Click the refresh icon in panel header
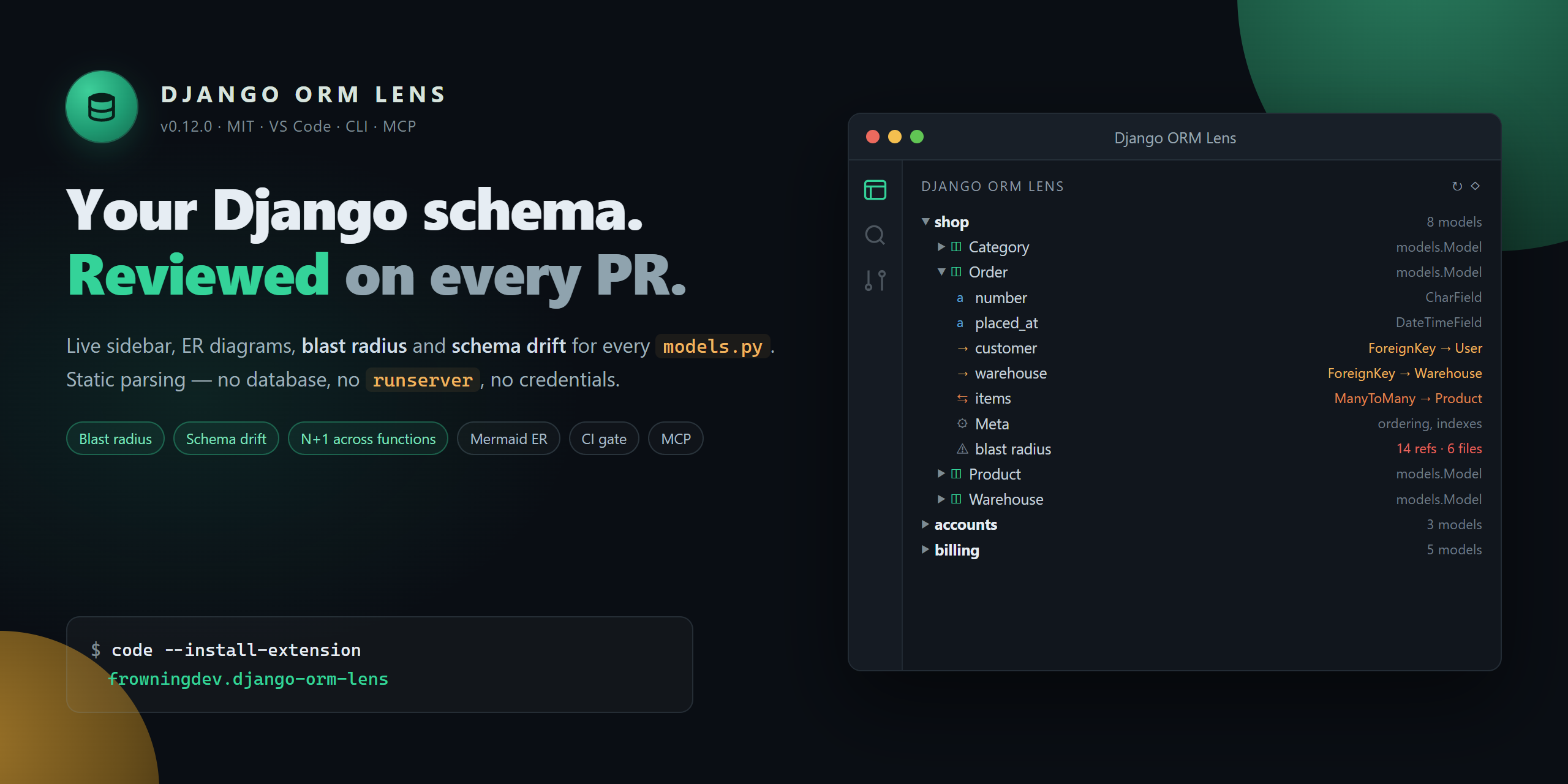Image resolution: width=1568 pixels, height=784 pixels. tap(1457, 186)
